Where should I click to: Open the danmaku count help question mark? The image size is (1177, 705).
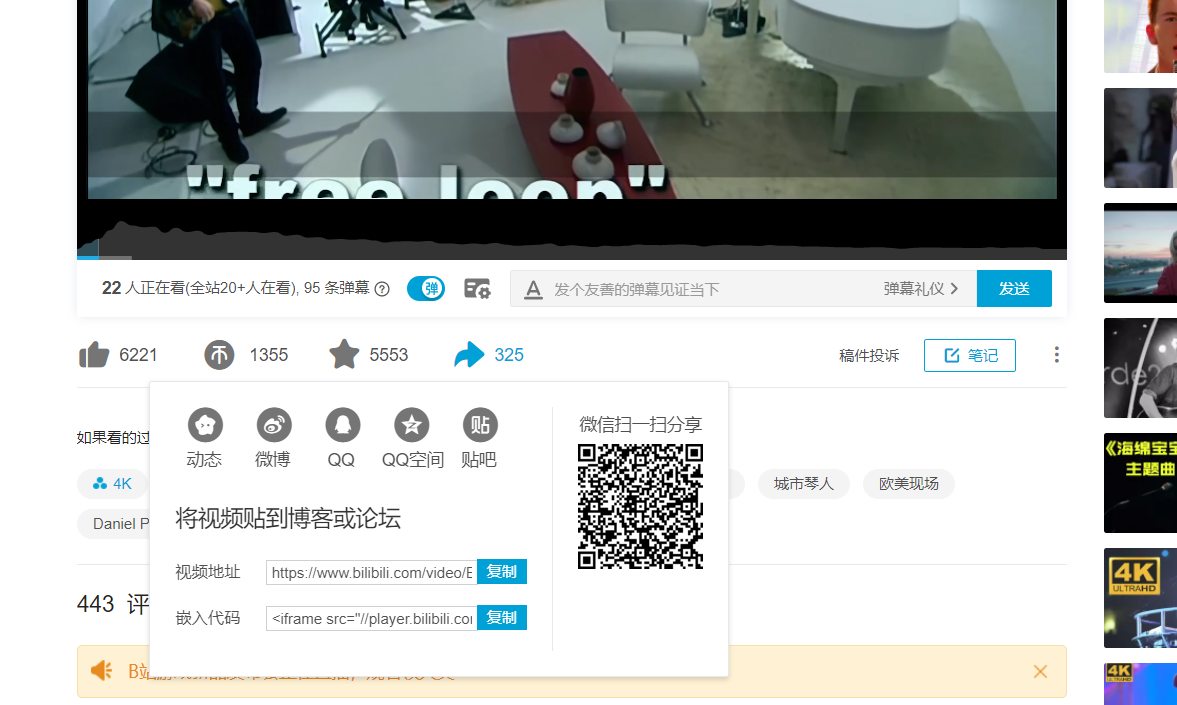point(382,289)
